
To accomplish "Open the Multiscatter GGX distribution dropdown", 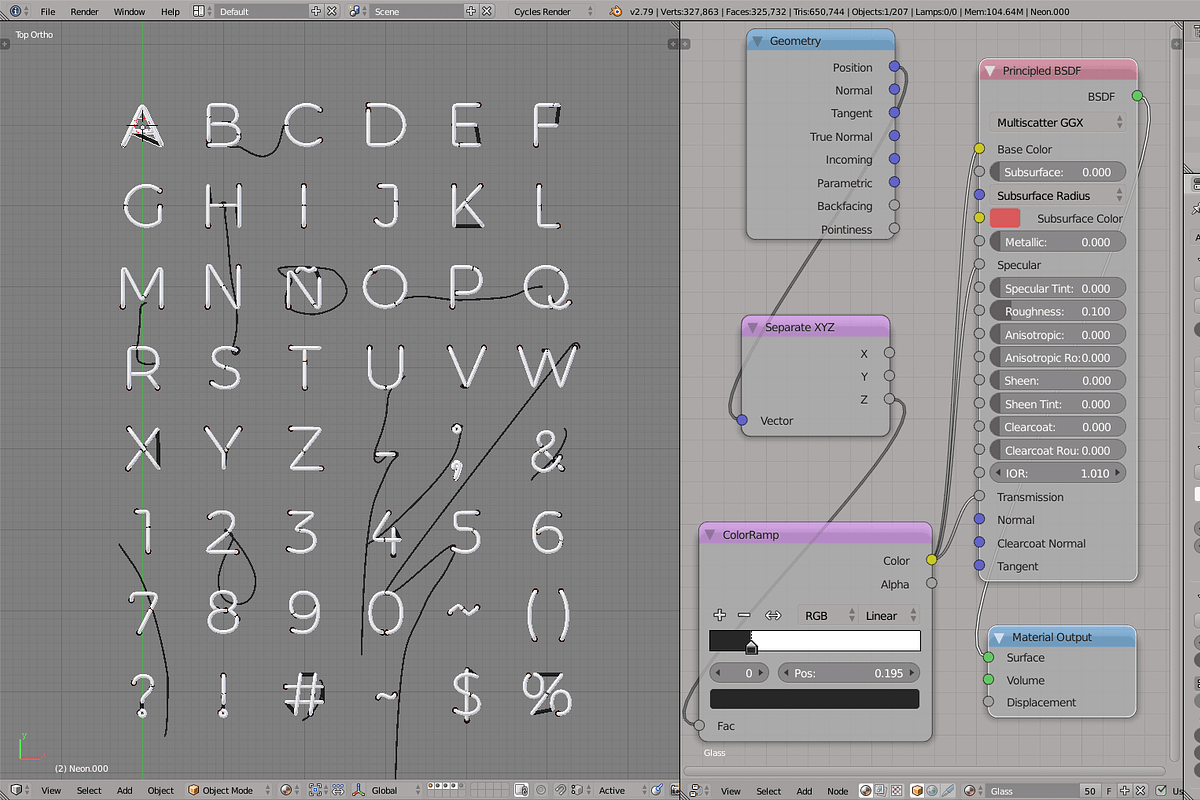I will pyautogui.click(x=1058, y=122).
